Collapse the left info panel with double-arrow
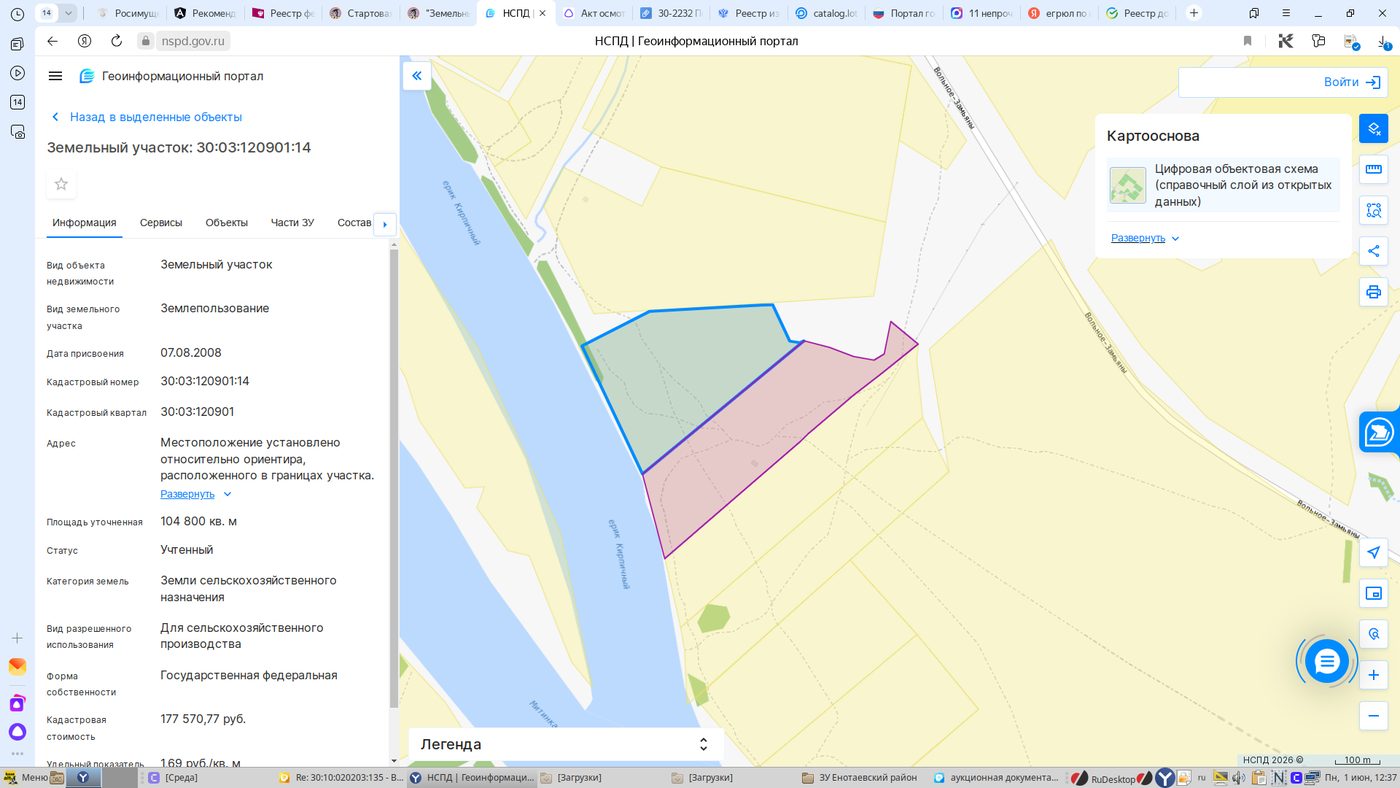The height and width of the screenshot is (788, 1400). pos(417,76)
